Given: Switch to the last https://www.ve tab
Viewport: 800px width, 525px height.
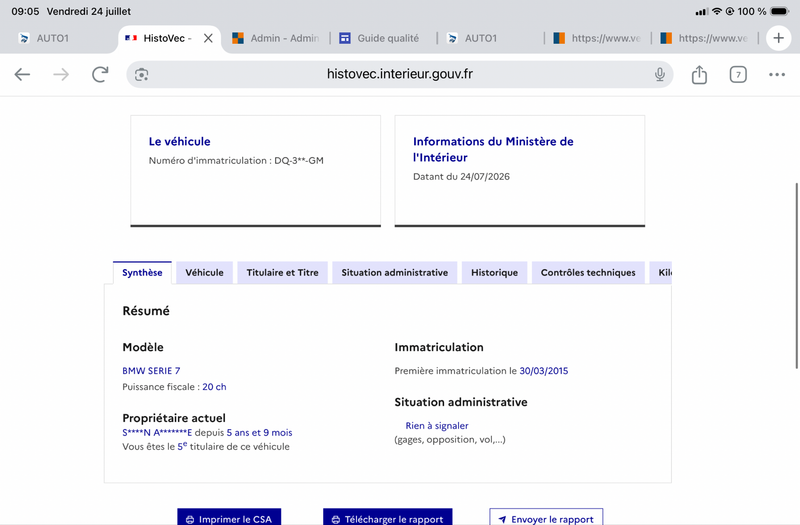Looking at the screenshot, I should [x=704, y=38].
